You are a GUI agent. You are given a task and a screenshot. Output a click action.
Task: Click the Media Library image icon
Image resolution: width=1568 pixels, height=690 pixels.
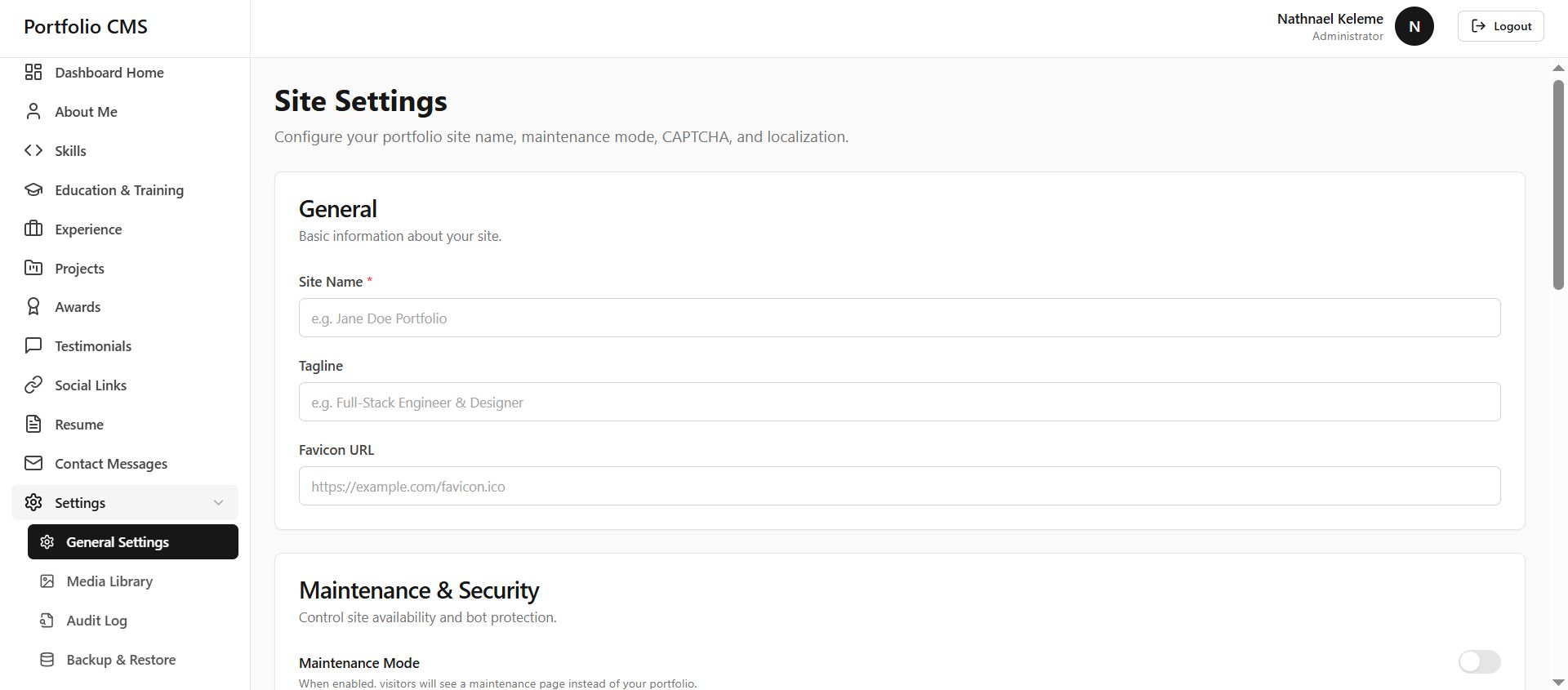point(47,581)
